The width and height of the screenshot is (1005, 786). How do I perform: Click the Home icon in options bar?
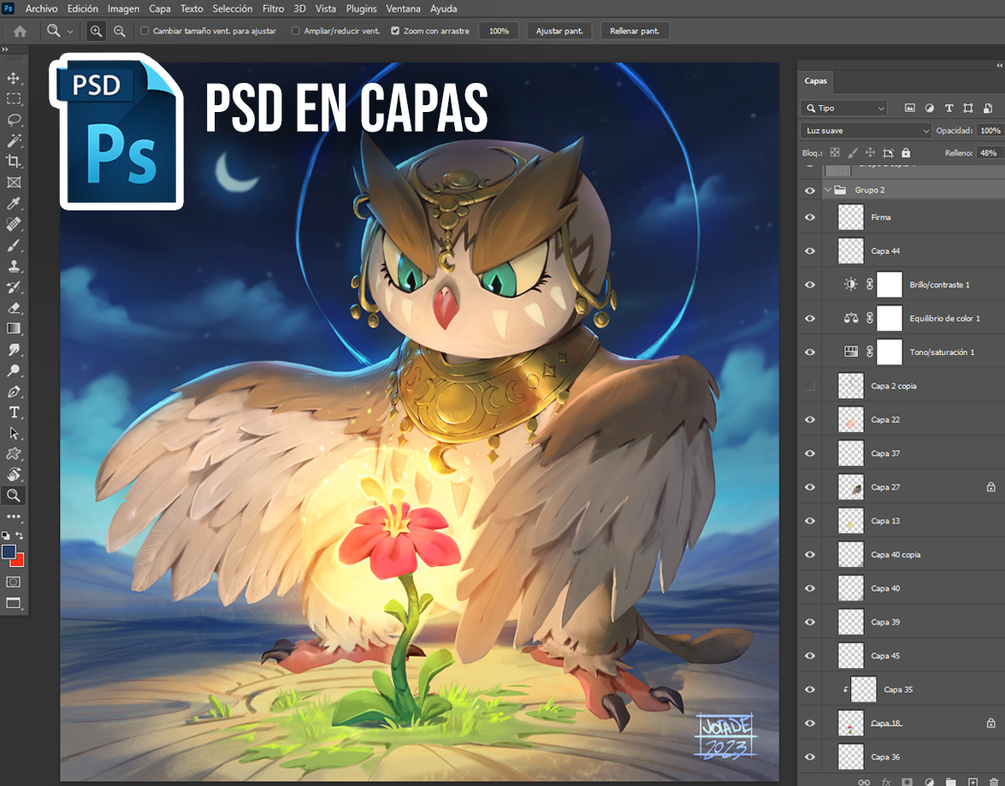point(20,31)
